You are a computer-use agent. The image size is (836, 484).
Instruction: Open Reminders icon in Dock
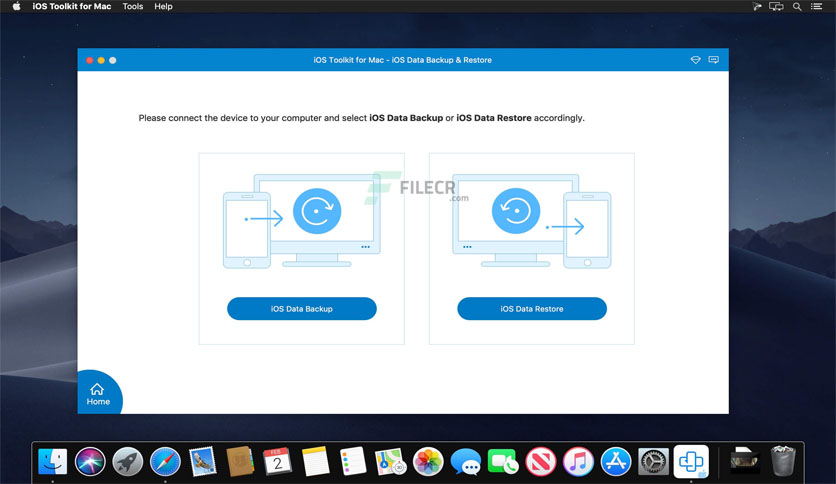352,462
